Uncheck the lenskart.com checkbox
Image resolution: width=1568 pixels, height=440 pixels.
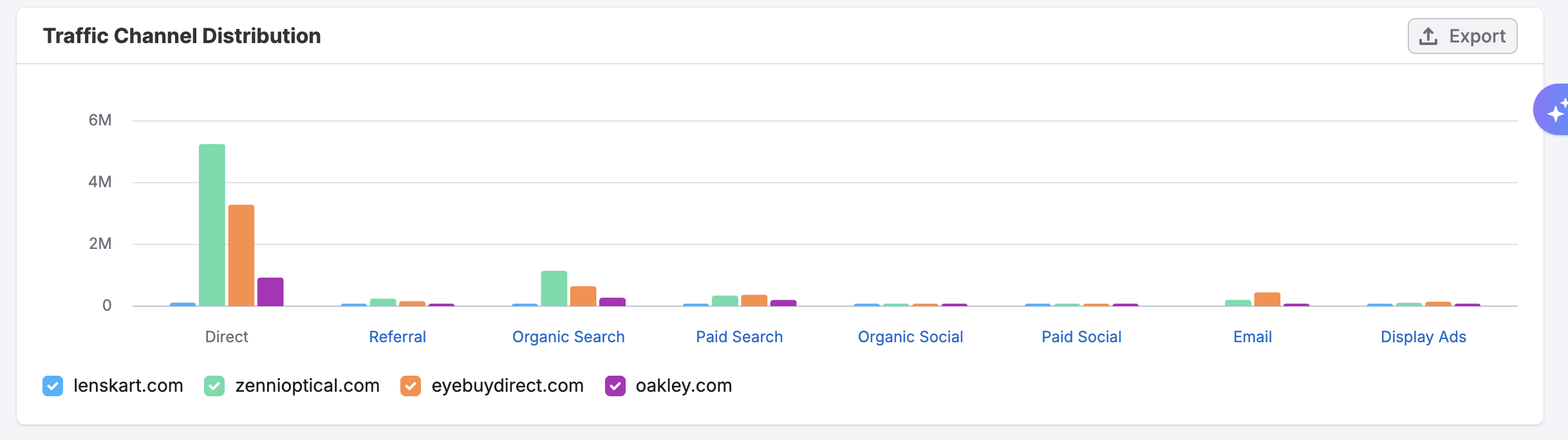tap(53, 386)
